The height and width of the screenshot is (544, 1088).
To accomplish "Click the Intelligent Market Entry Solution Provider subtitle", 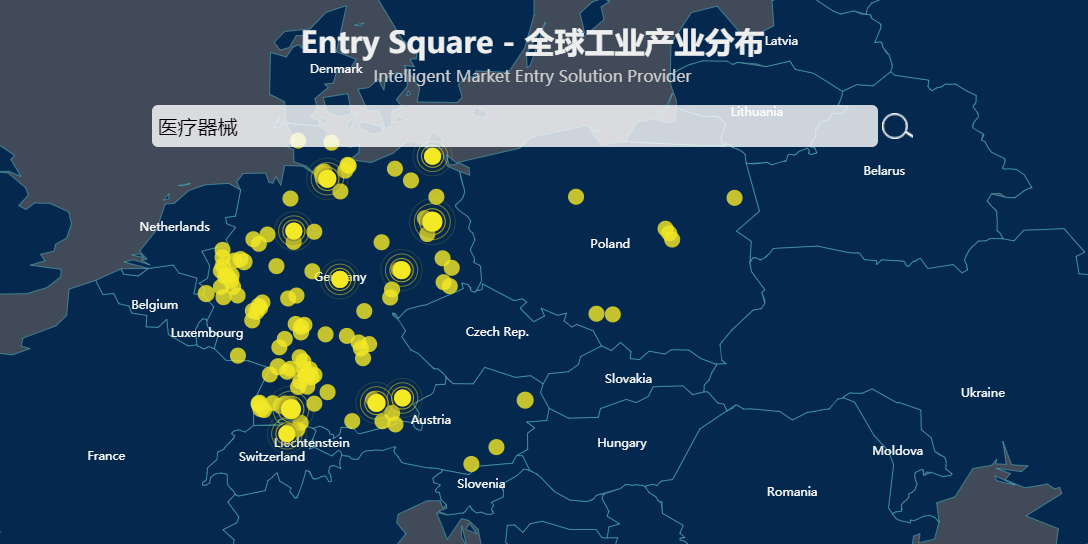I will click(532, 76).
